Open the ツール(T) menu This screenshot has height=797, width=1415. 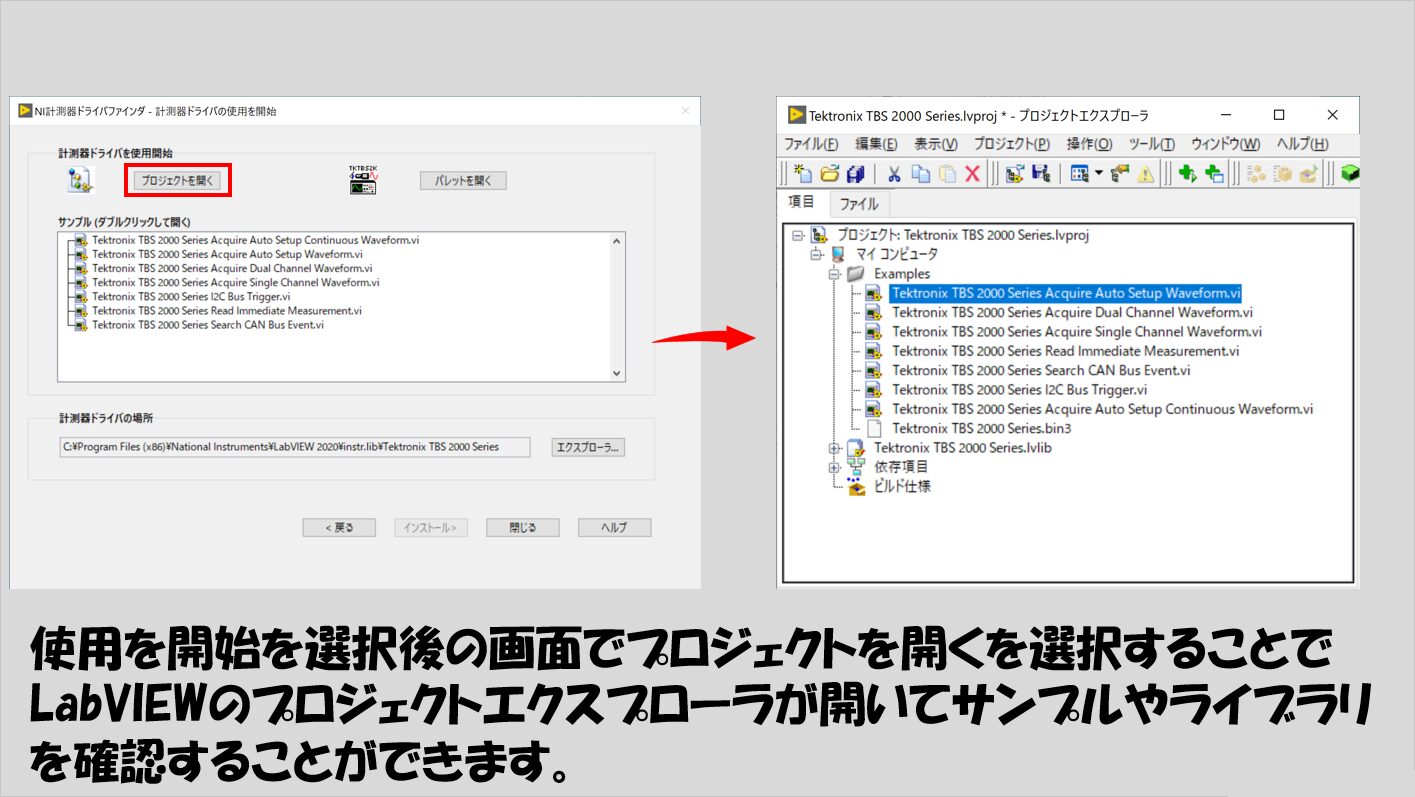[1152, 144]
